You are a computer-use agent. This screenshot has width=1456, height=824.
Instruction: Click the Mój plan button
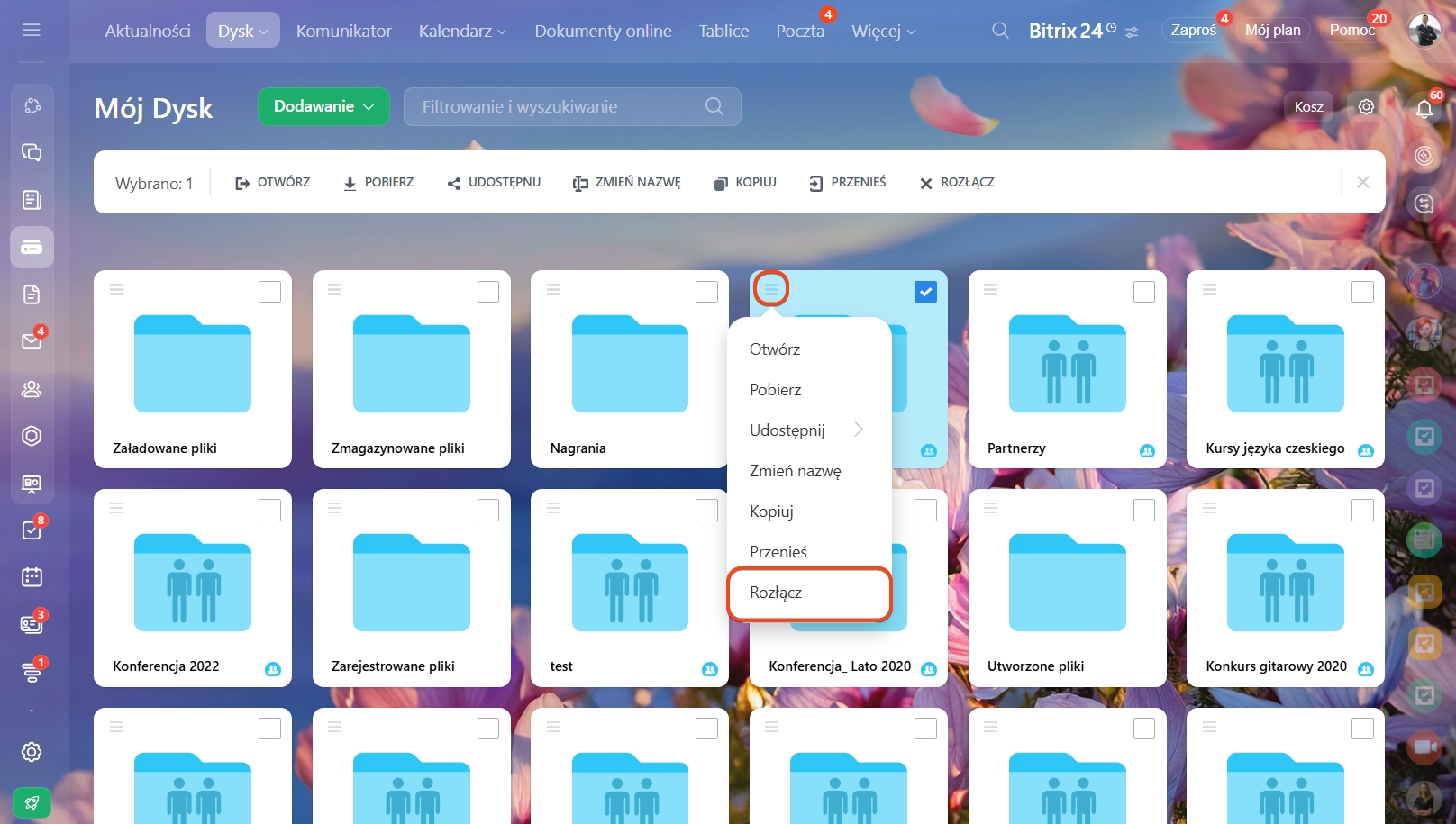(x=1272, y=31)
